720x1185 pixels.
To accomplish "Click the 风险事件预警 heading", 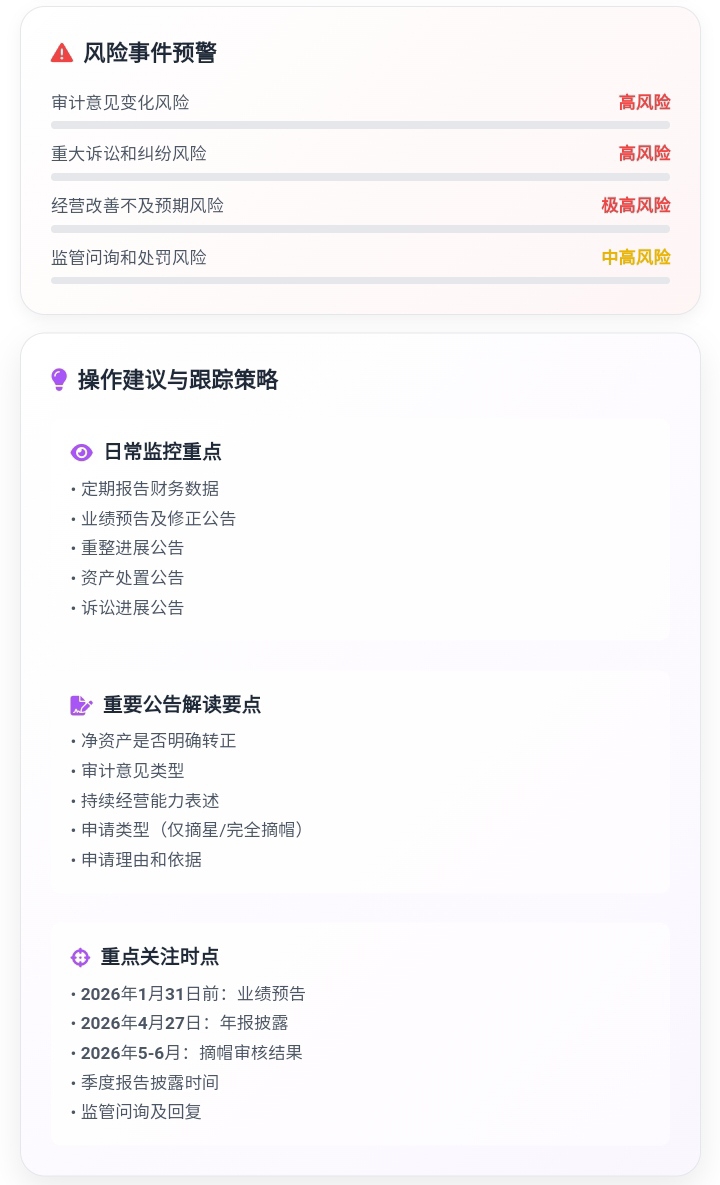I will [150, 53].
